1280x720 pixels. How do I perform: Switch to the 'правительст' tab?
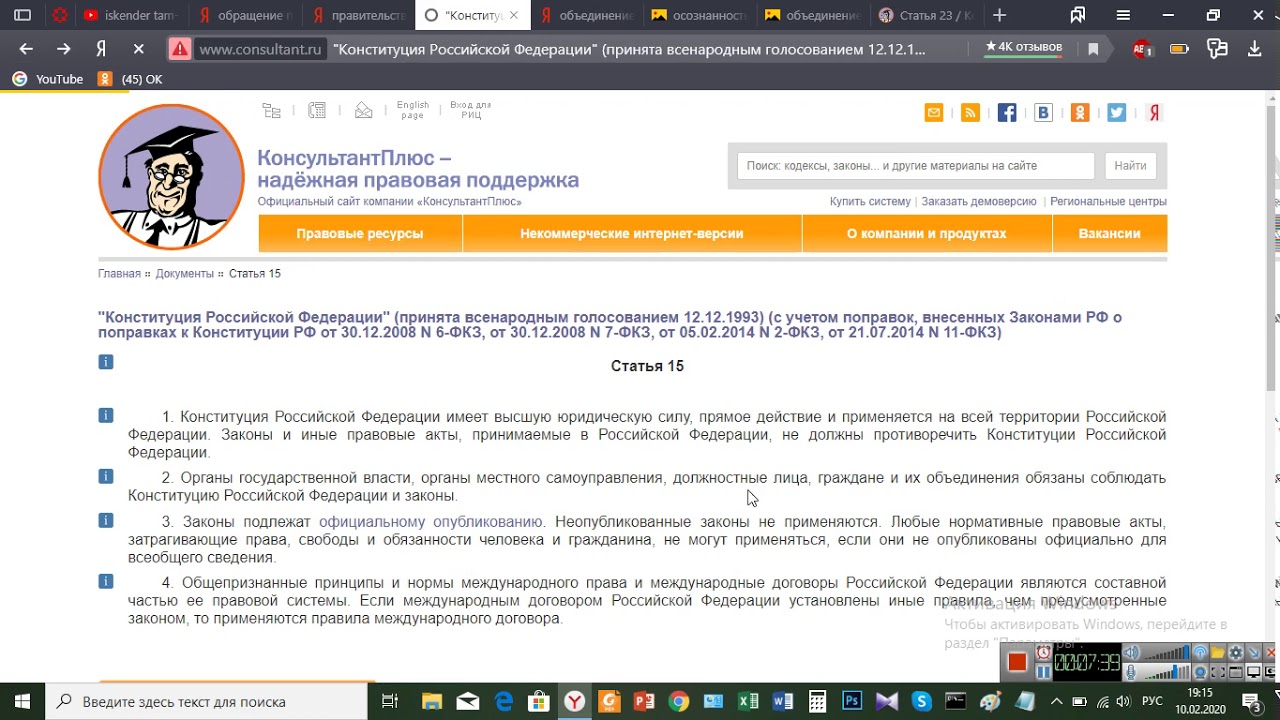pyautogui.click(x=358, y=15)
